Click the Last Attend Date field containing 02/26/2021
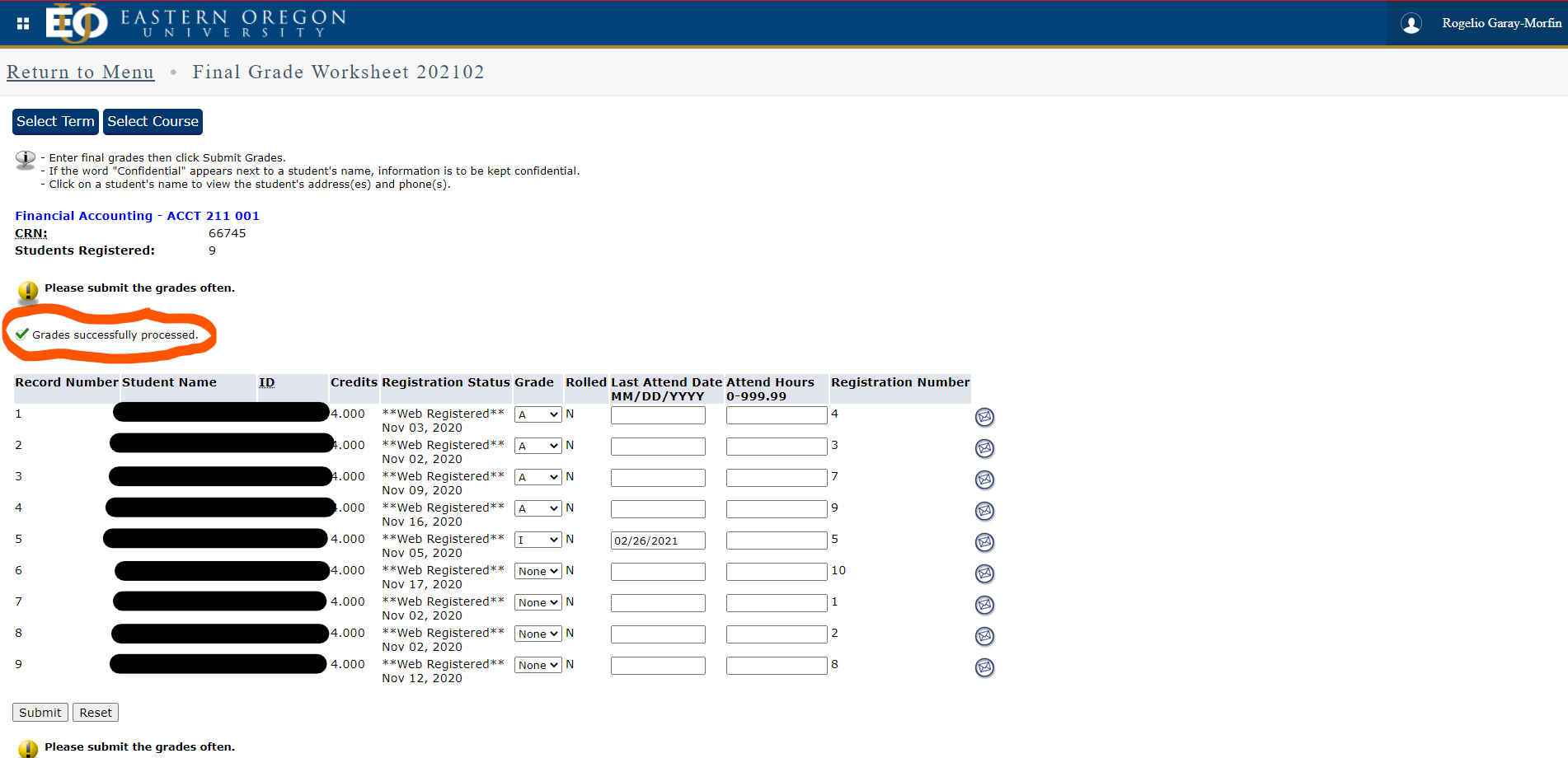Screen dimensions: 1568x758 [657, 540]
